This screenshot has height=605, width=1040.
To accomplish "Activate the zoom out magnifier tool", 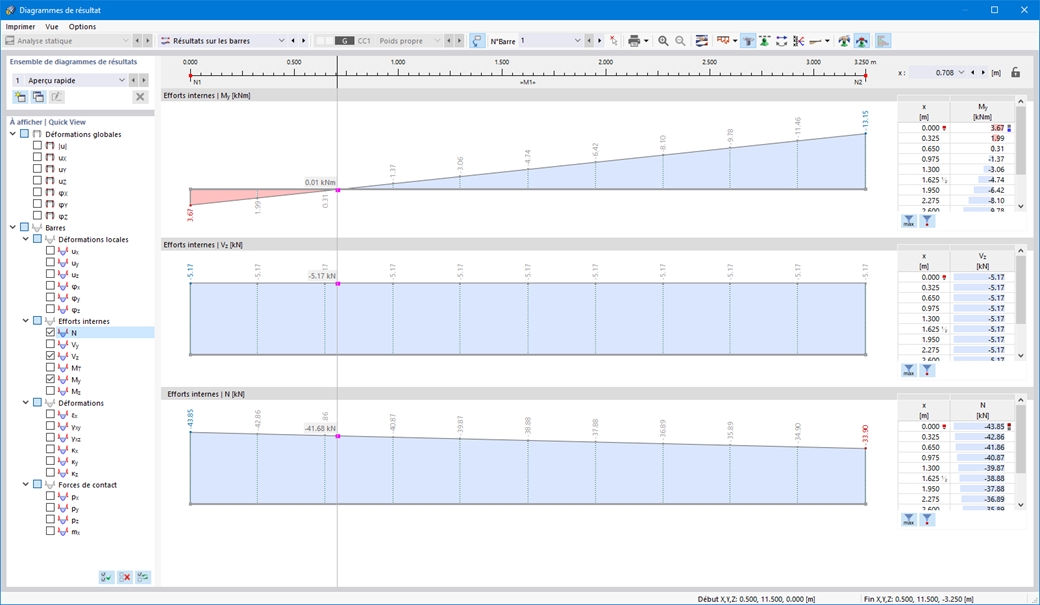I will [x=680, y=41].
